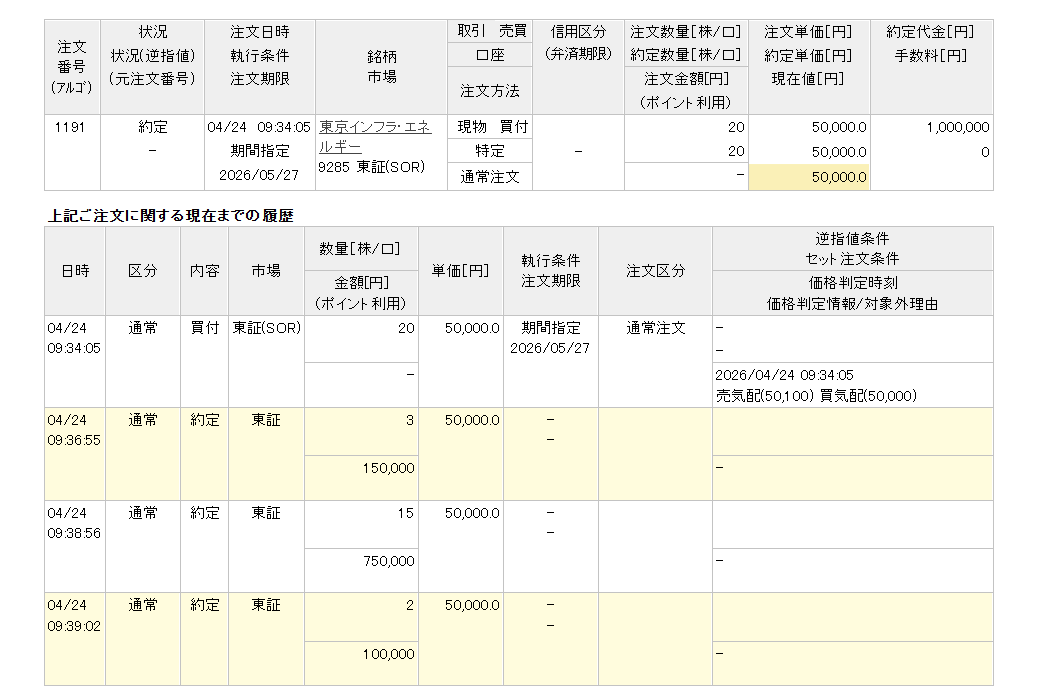Select highlighted current price 50,000.0
This screenshot has height=695, width=1056.
click(x=810, y=177)
